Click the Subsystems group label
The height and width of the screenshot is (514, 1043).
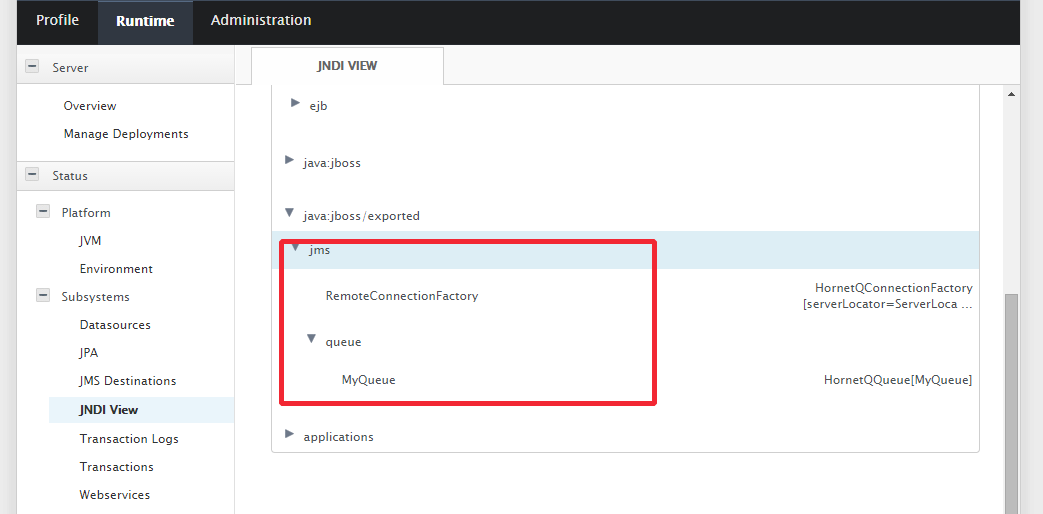point(95,297)
